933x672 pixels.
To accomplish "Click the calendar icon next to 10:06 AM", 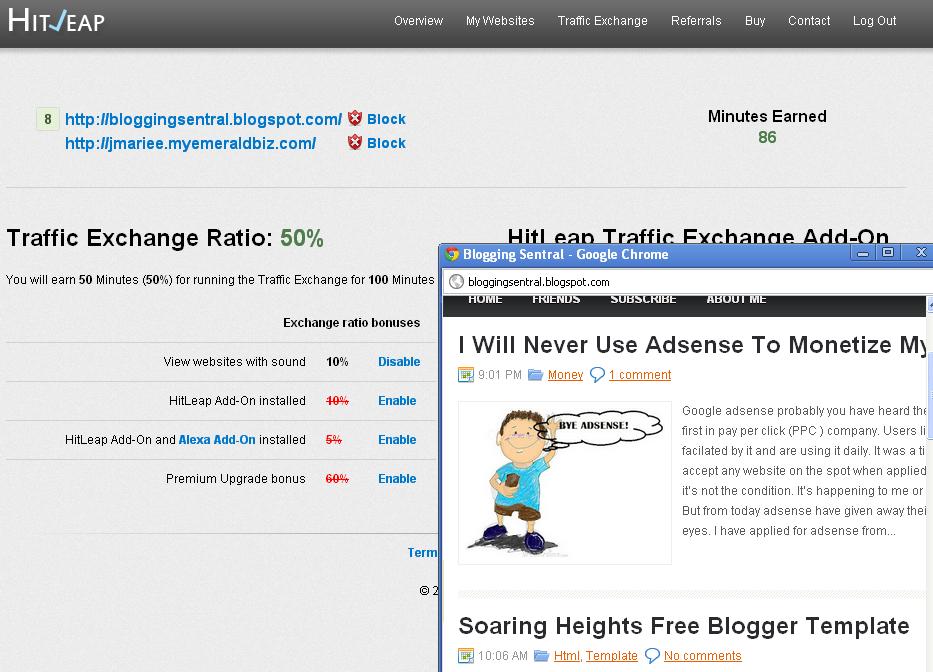I will (465, 656).
